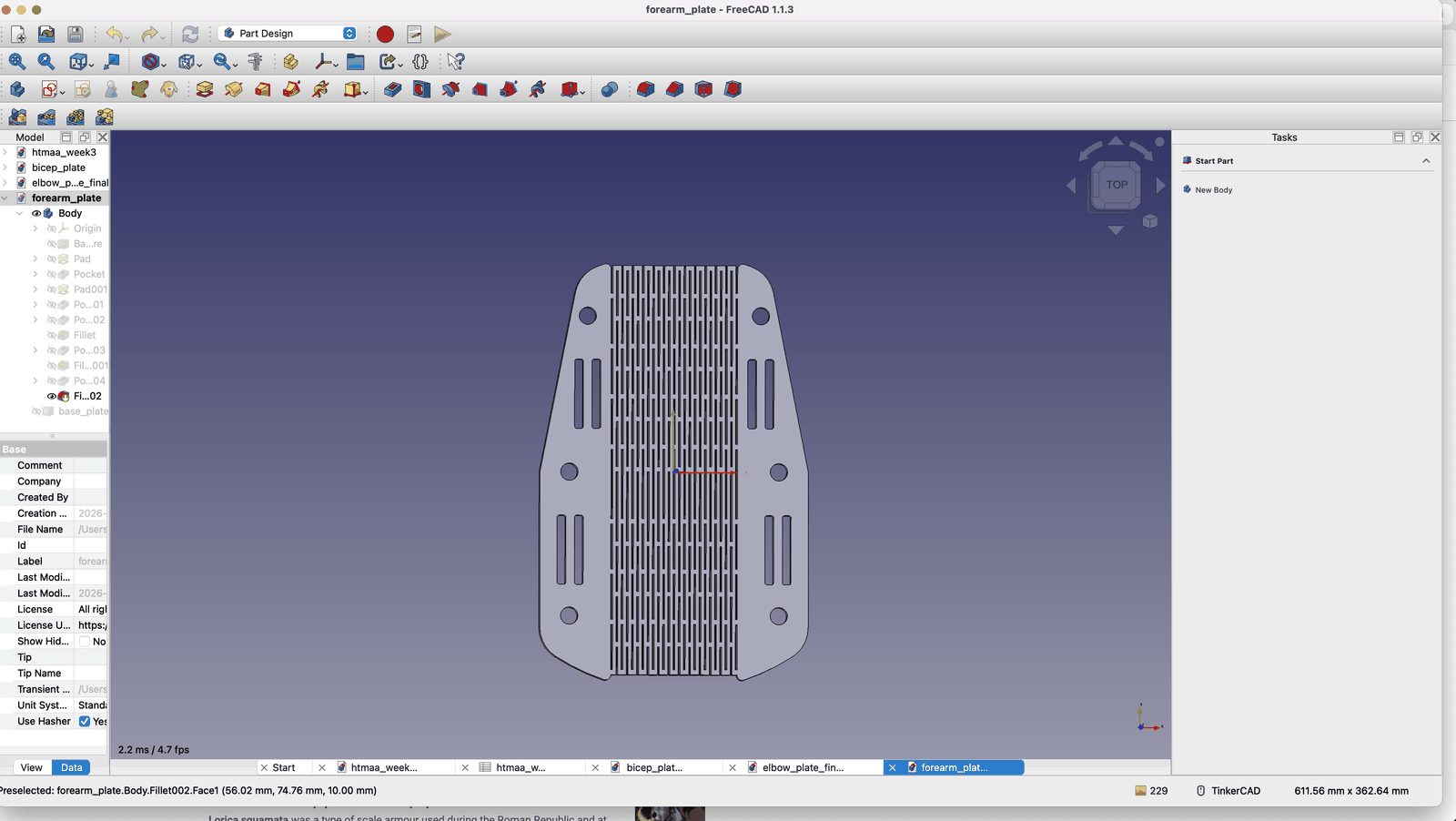Click the TinkerCAD navigation style button

tap(1228, 791)
